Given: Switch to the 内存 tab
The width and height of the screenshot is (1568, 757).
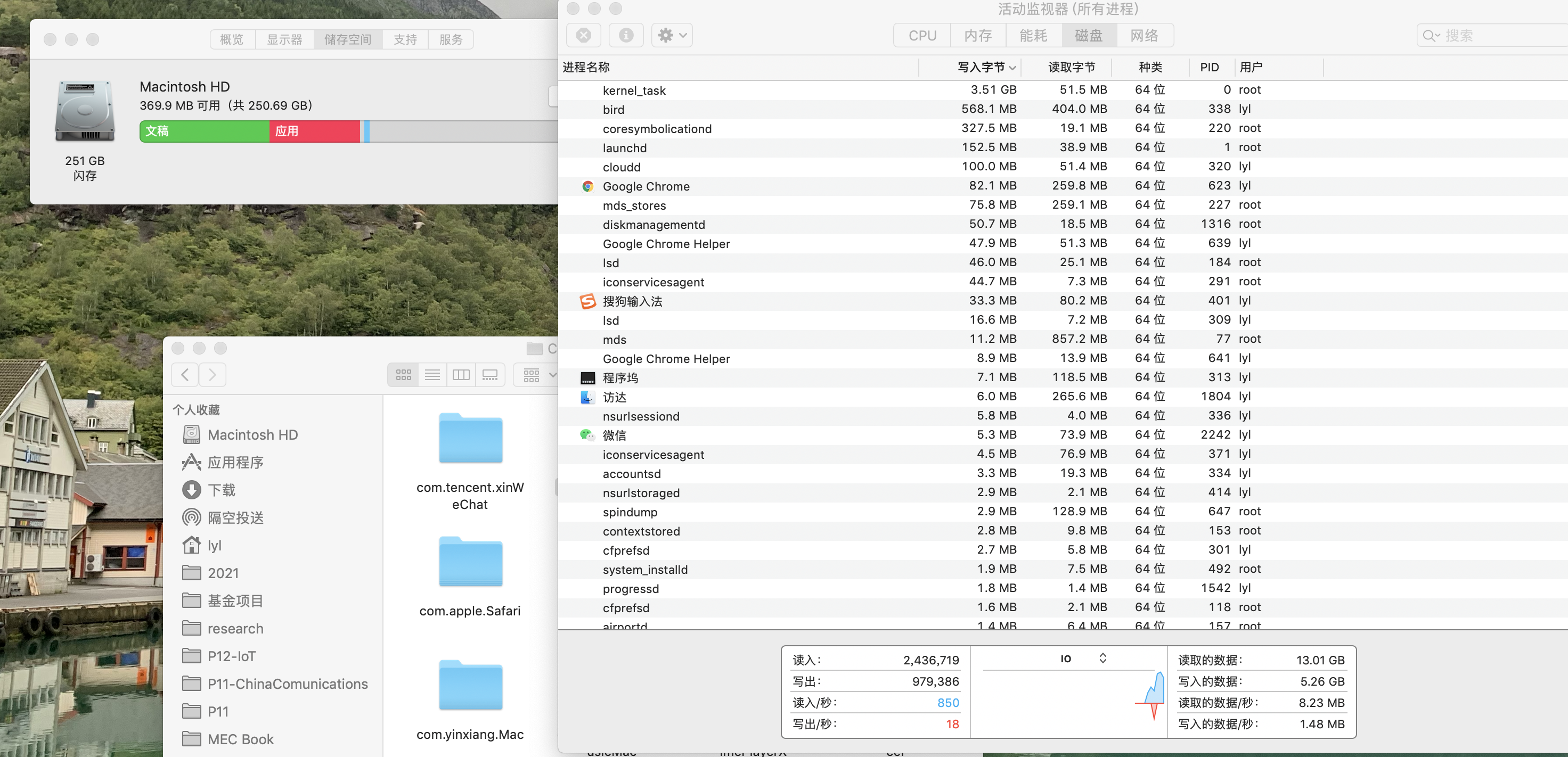Looking at the screenshot, I should point(977,35).
